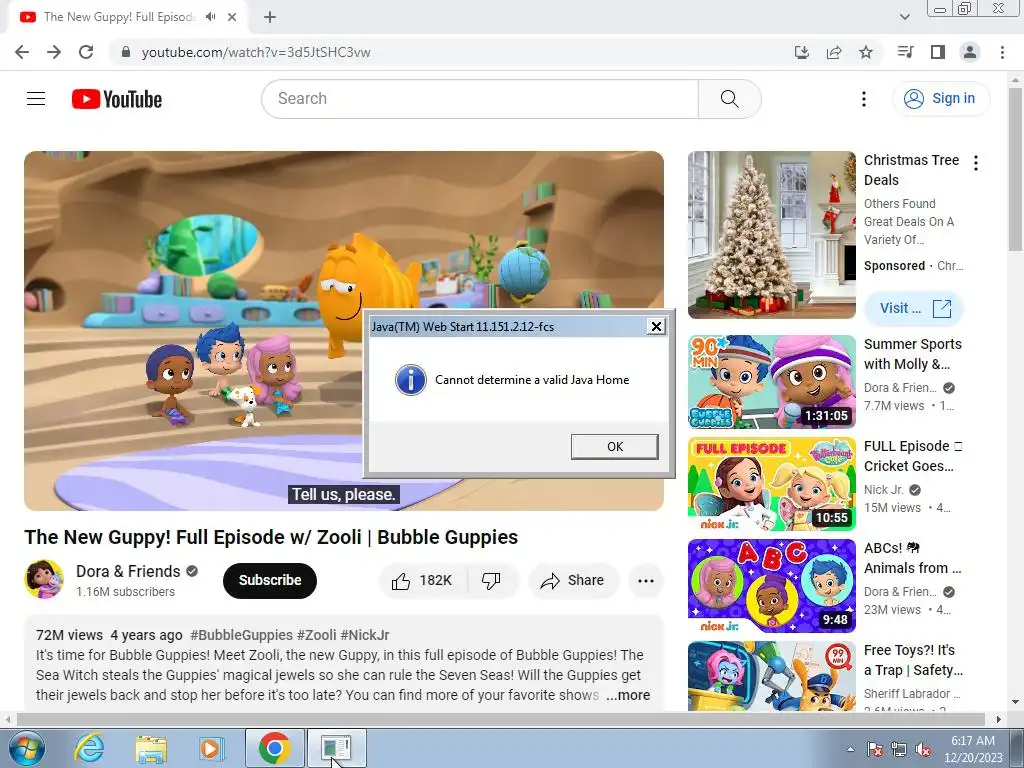This screenshot has width=1024, height=768.
Task: Open the media control icon in Chrome toolbar
Action: [905, 52]
